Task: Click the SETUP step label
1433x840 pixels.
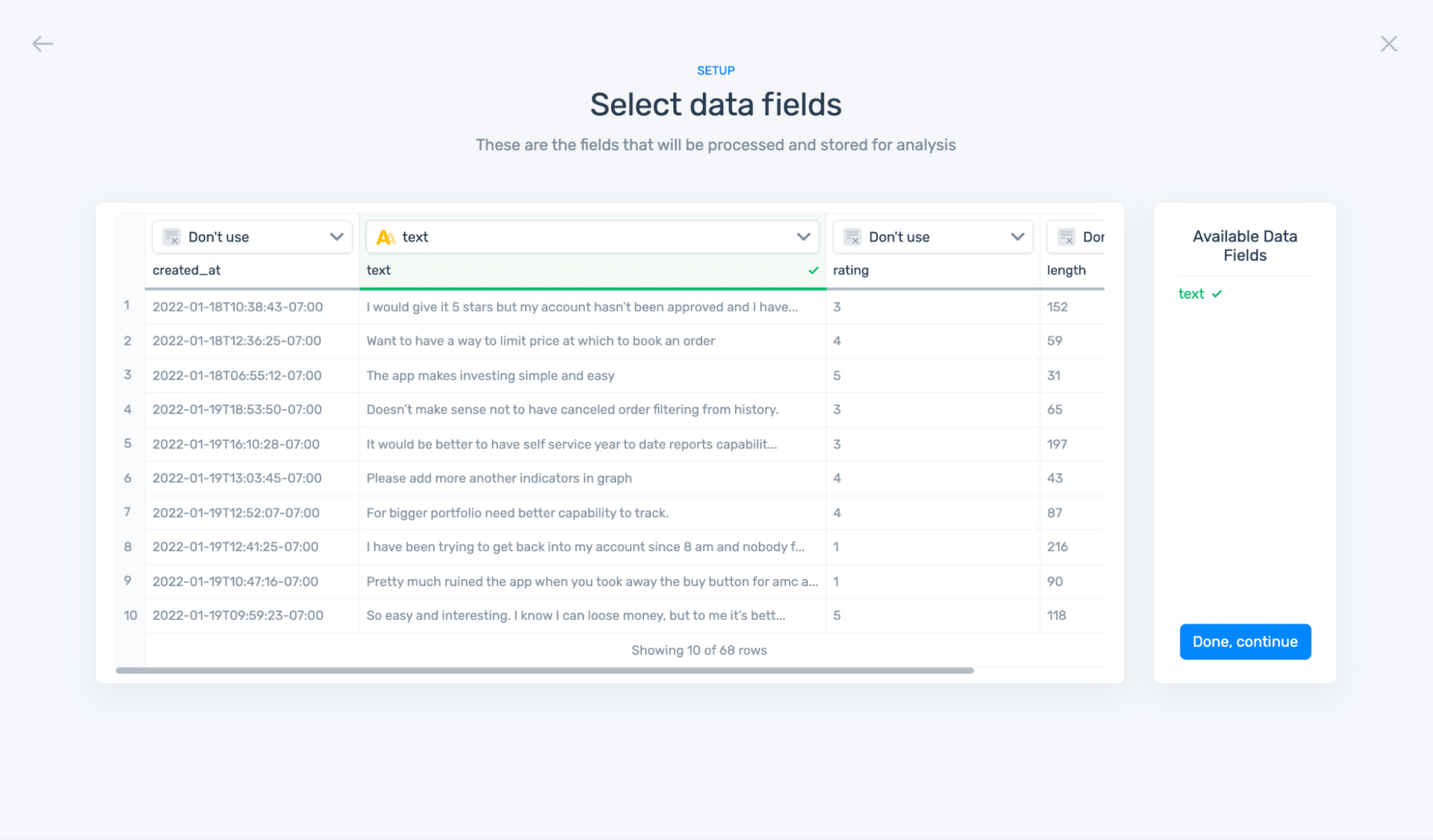Action: 715,71
